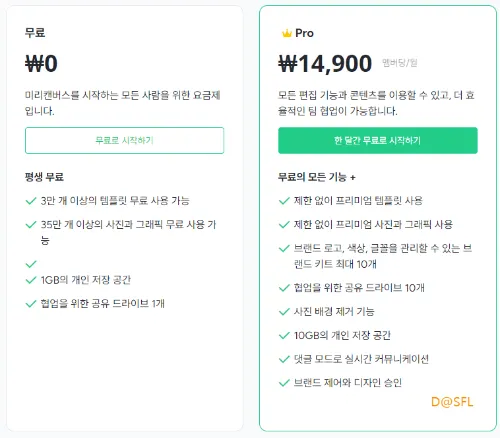This screenshot has width=500, height=438.
Task: Click the 협업을 위한 공유 드라이브 10개 feature
Action: 359,288
